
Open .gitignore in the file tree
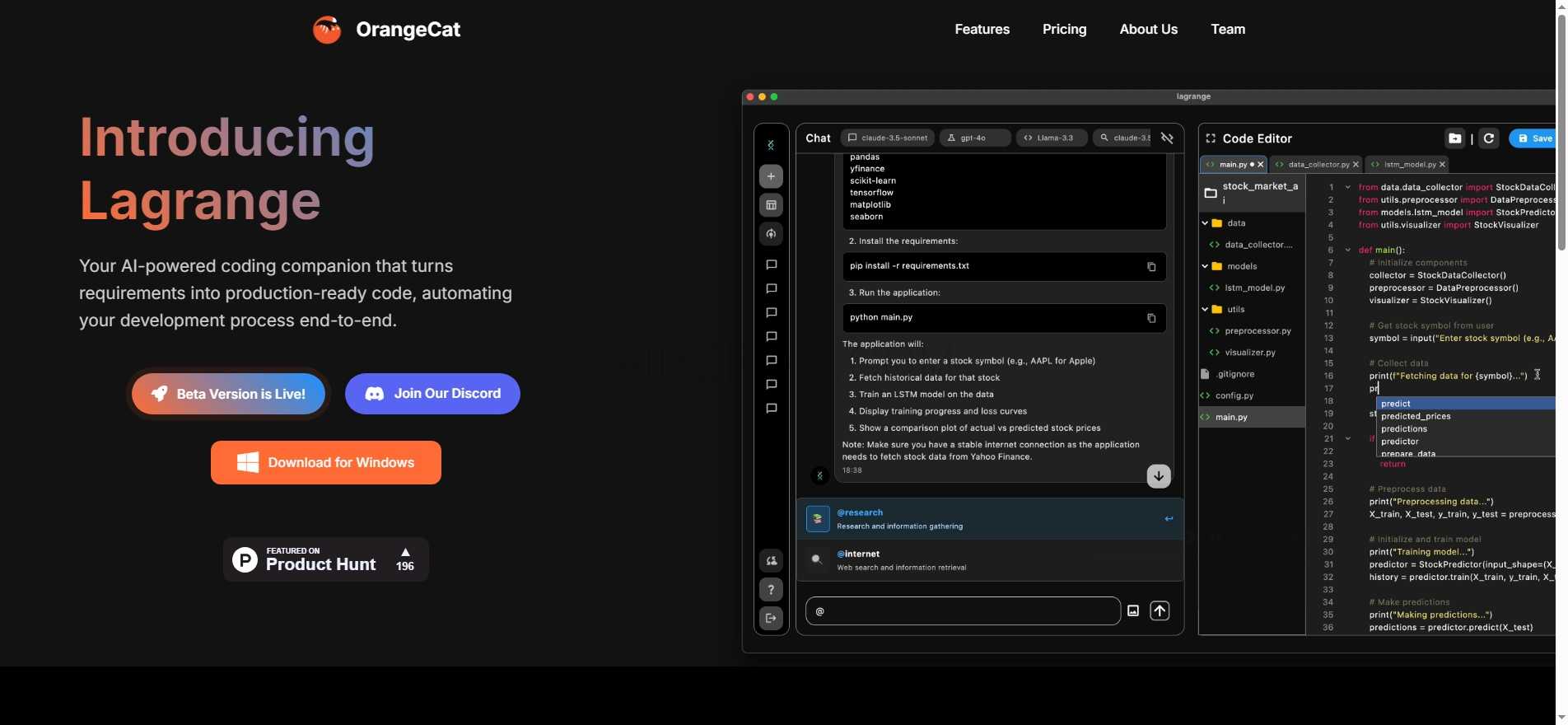tap(1252, 374)
